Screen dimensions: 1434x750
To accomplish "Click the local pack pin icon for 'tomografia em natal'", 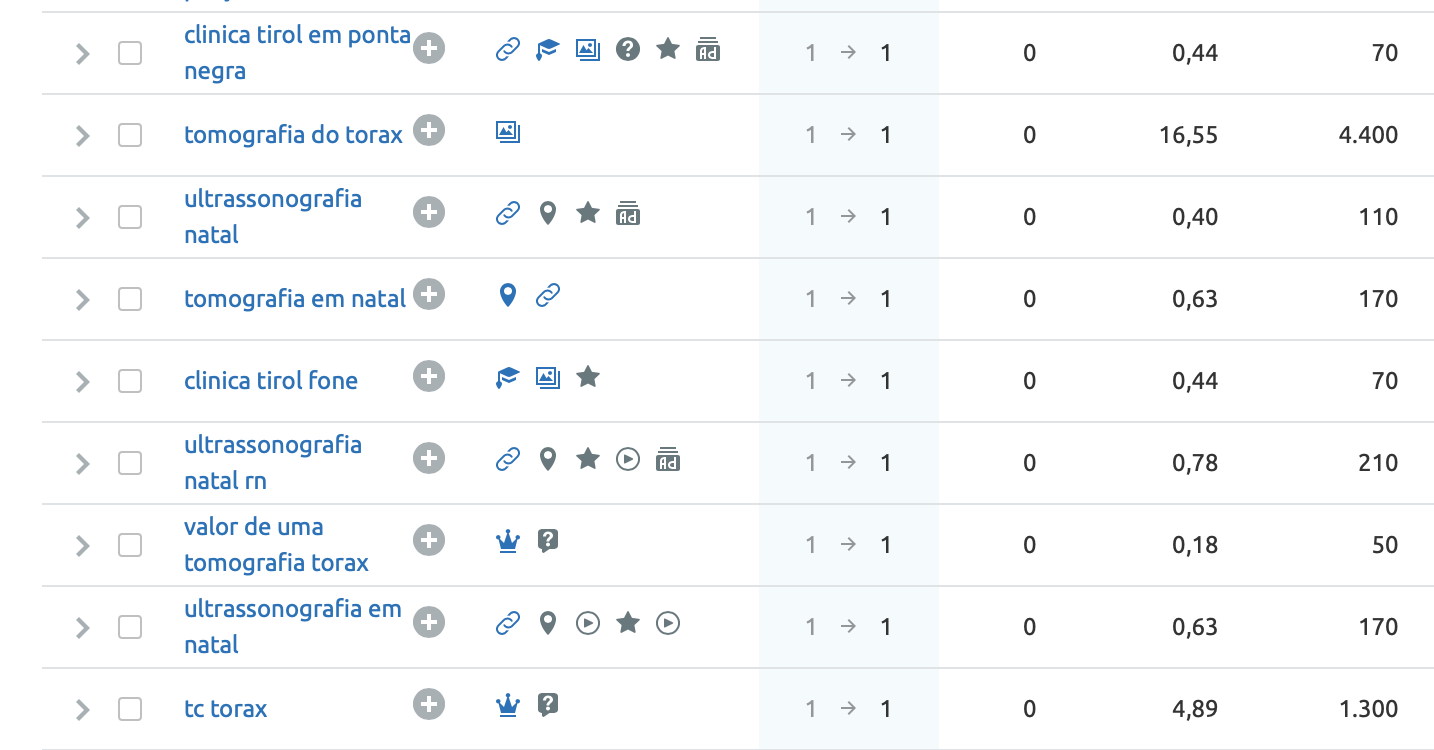I will pyautogui.click(x=508, y=294).
